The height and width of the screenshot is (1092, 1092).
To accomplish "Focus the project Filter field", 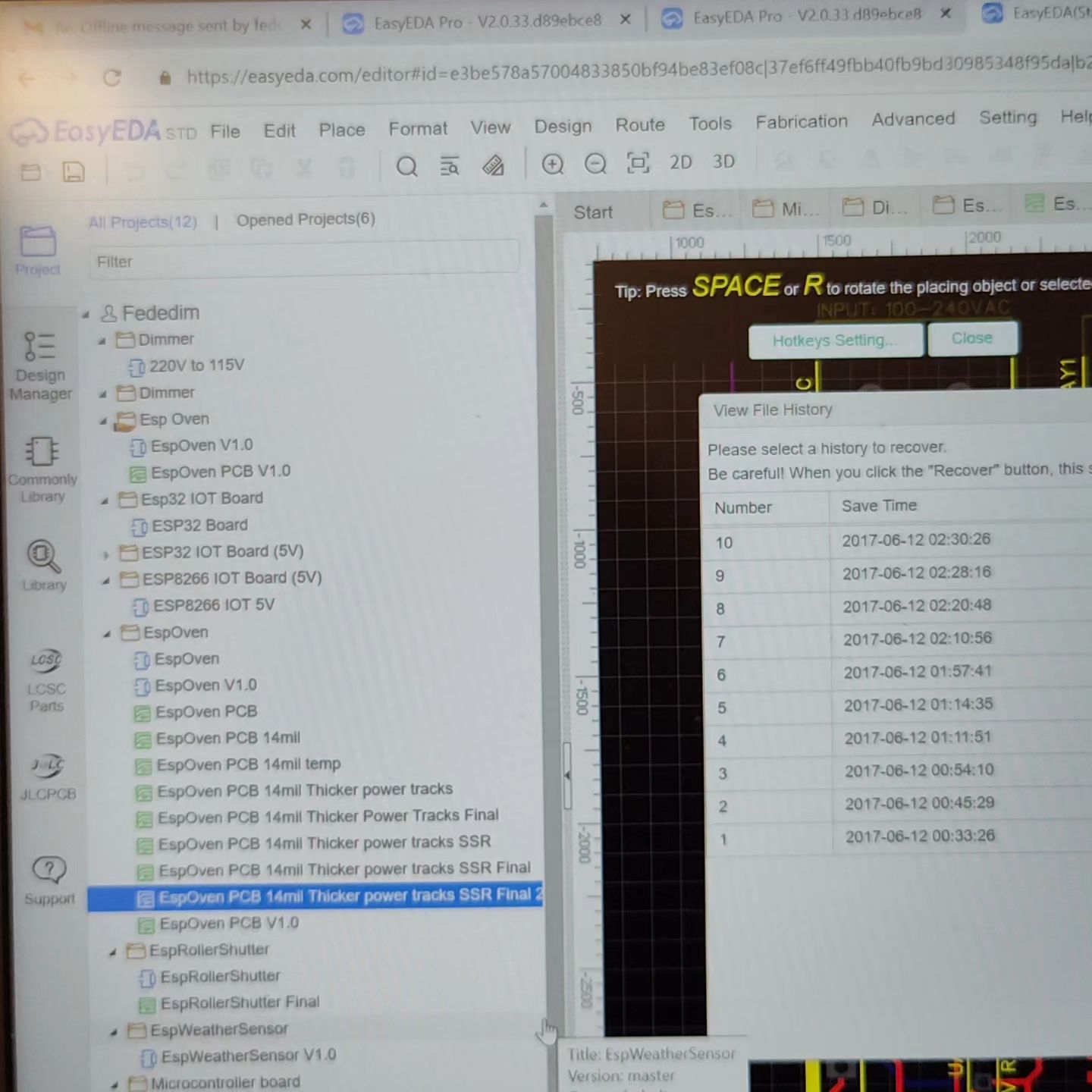I will tap(303, 261).
